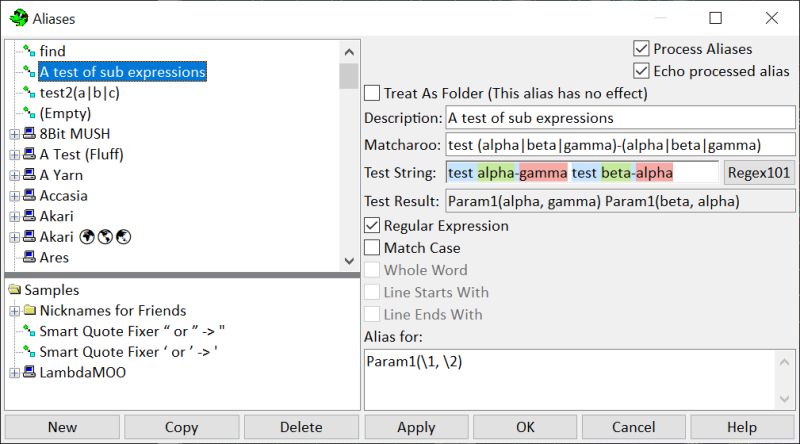800x444 pixels.
Task: Click the computer icon for LambdaMOO
Action: click(30, 372)
